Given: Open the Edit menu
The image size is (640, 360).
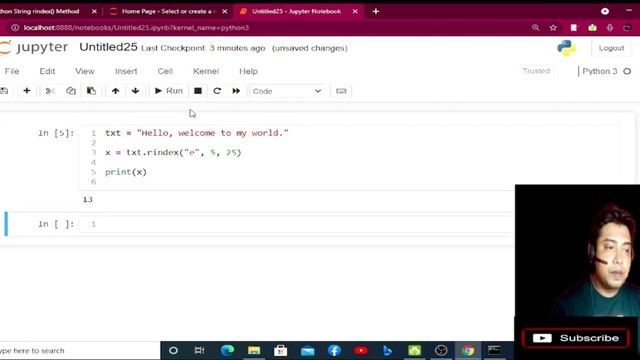Looking at the screenshot, I should pos(47,71).
